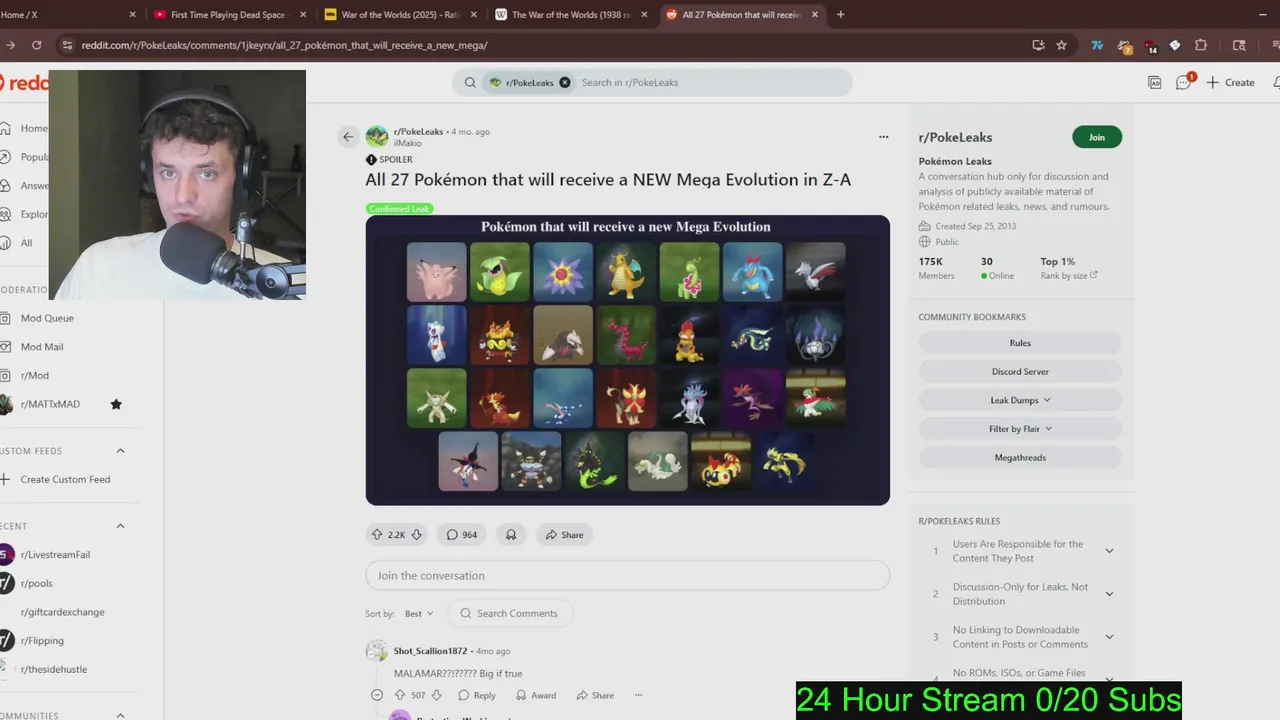Close the All 27 Pokémon tab
The image size is (1280, 720).
[815, 14]
